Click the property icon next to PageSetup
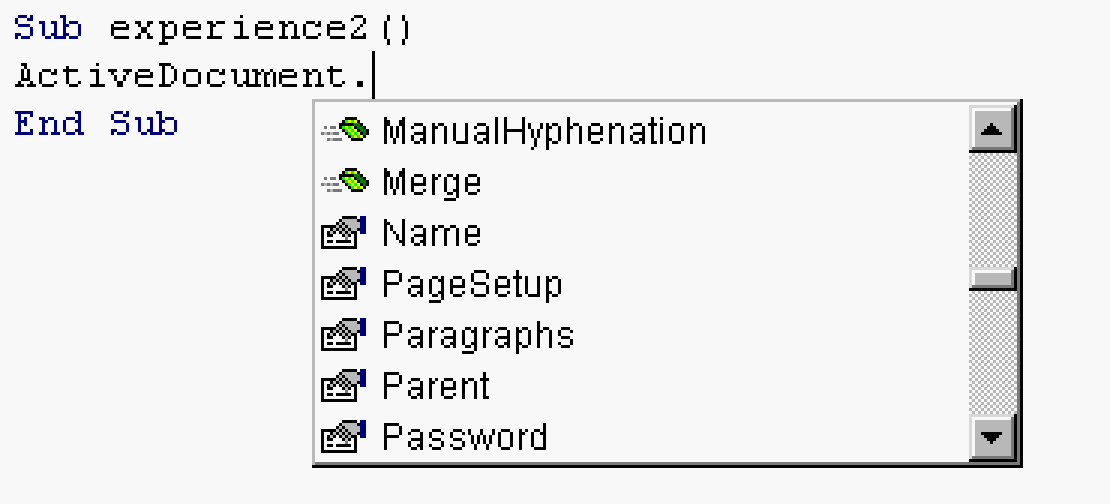 pyautogui.click(x=344, y=284)
